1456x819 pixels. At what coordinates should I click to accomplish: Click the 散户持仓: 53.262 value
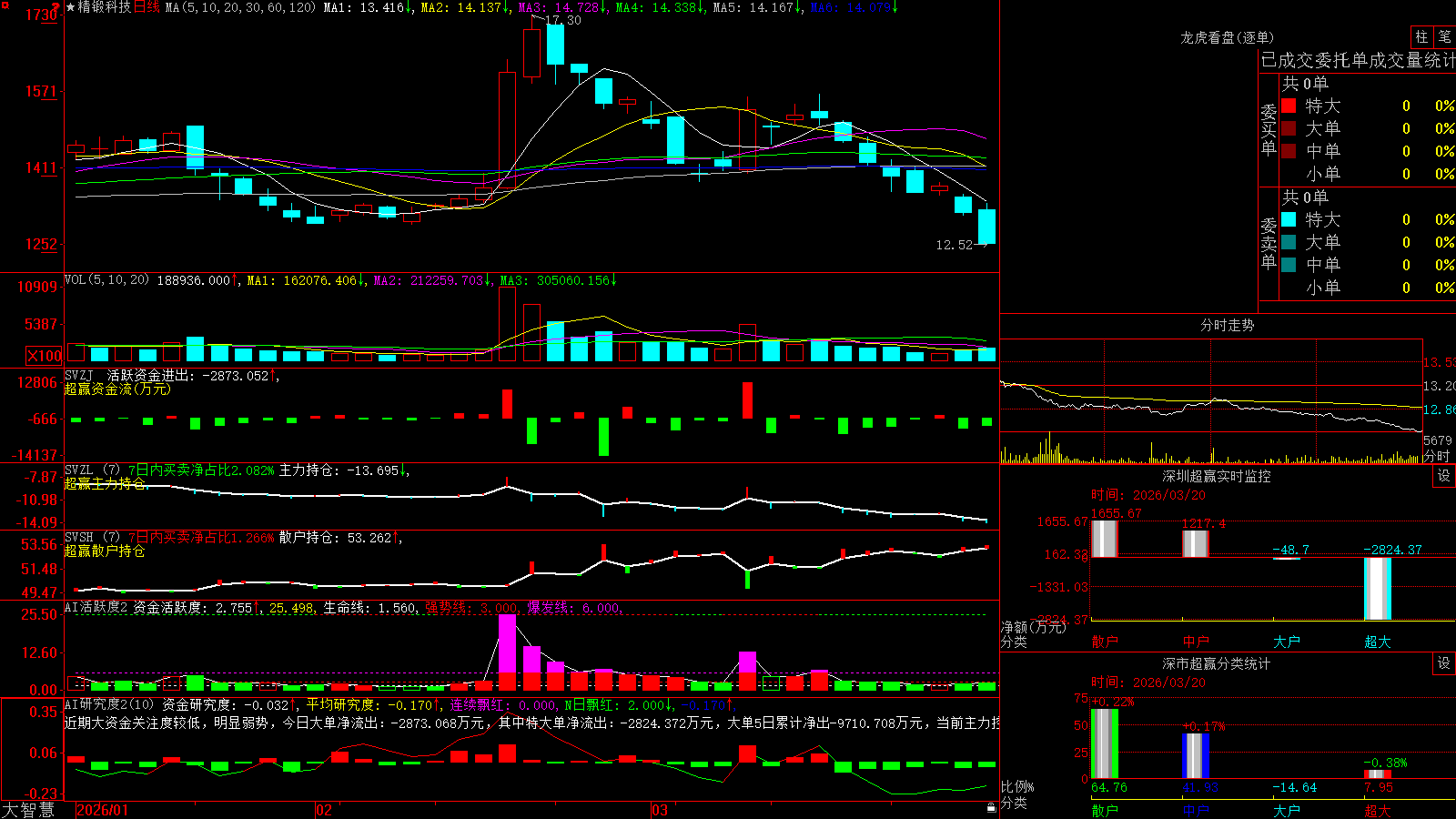[336, 538]
